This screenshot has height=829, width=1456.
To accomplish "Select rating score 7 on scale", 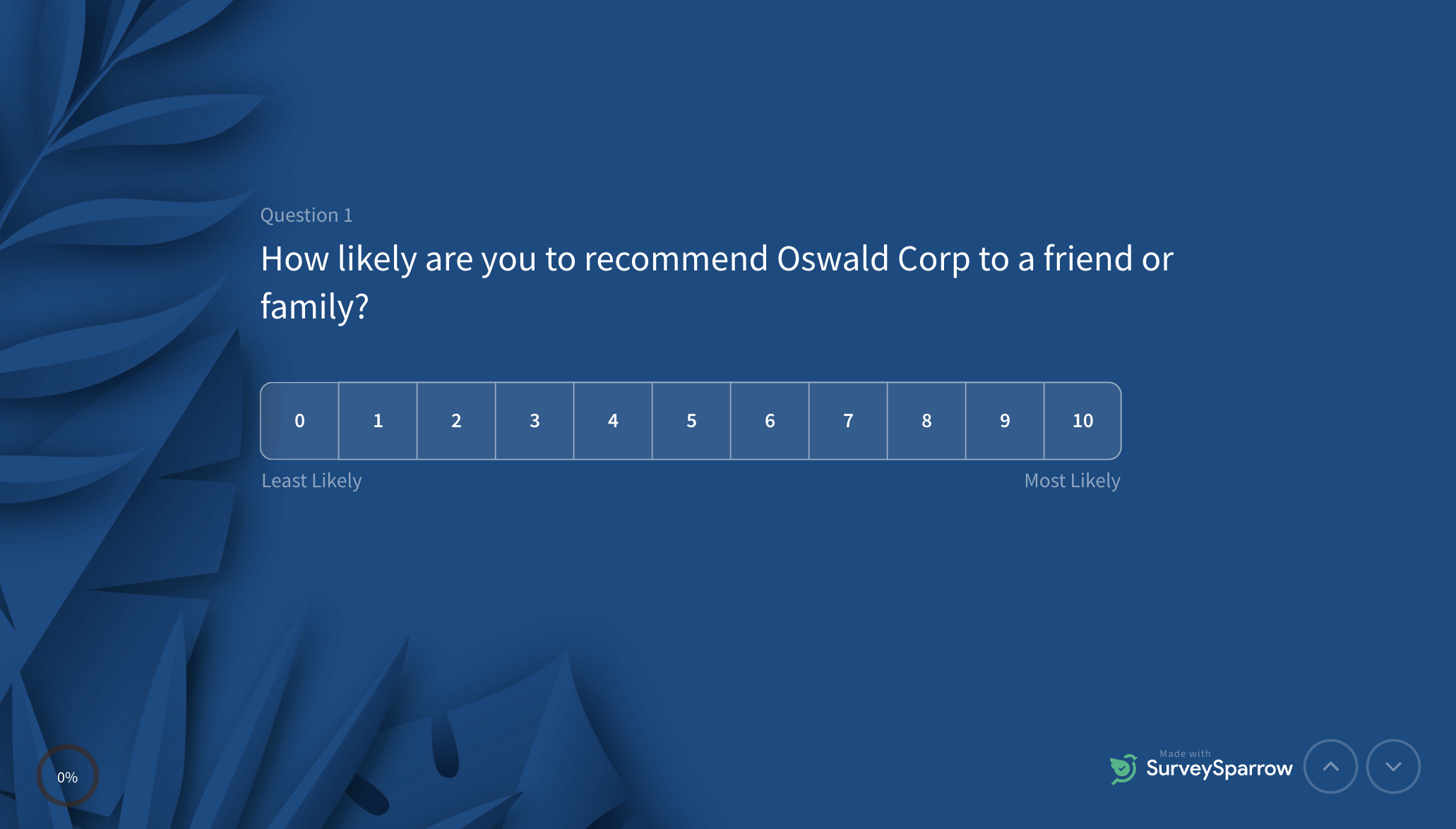I will click(x=848, y=420).
